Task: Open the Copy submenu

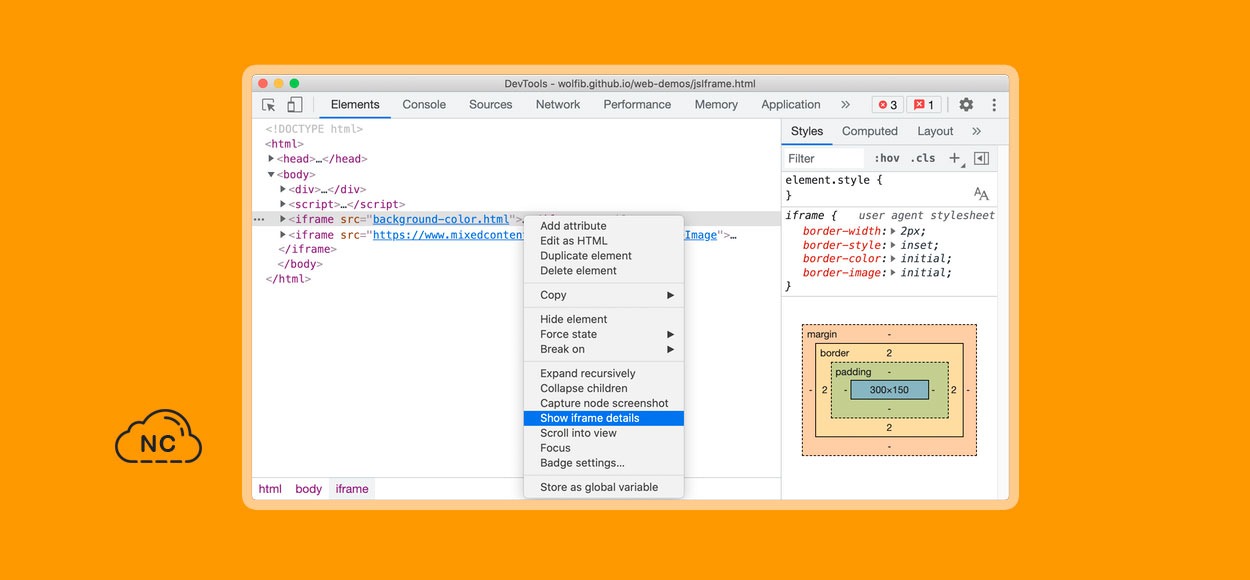Action: point(604,295)
